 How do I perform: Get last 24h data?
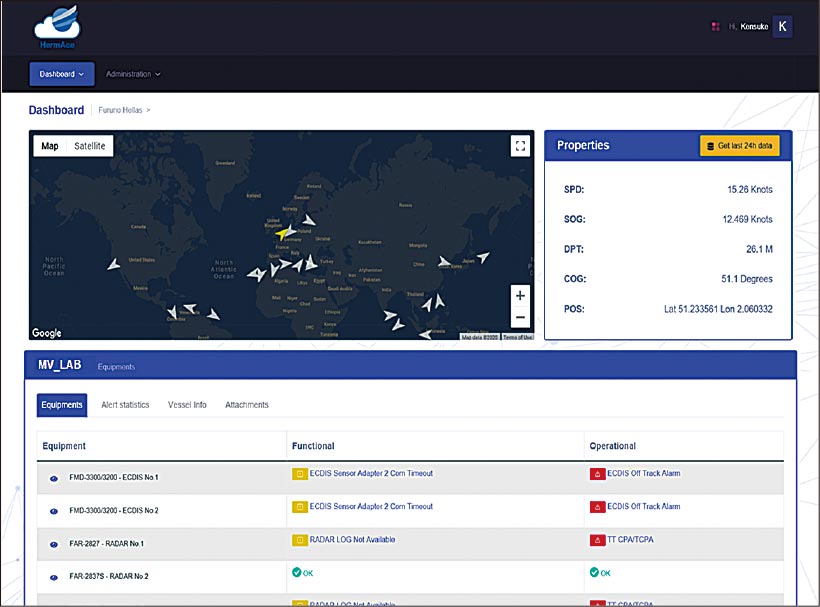pyautogui.click(x=739, y=146)
